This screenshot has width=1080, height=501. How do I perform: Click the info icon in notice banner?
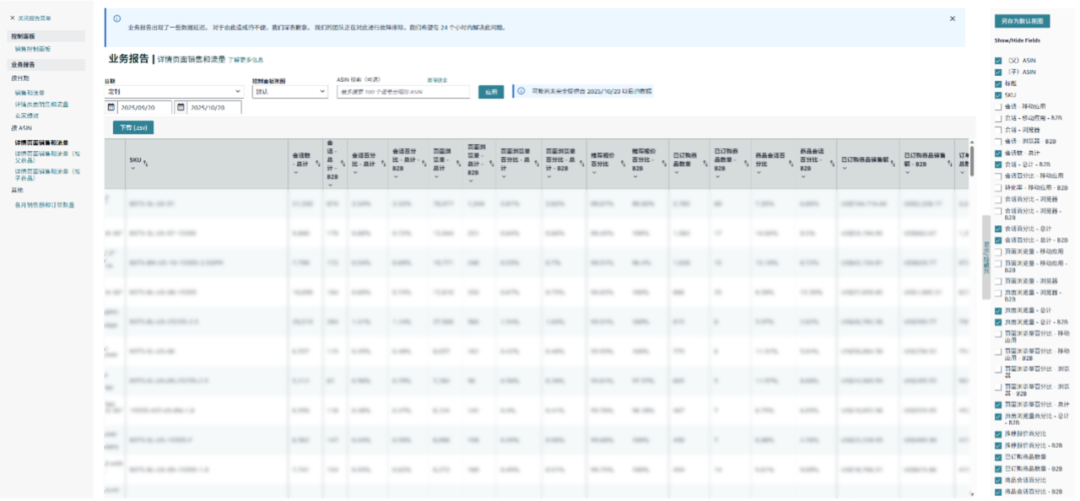(118, 19)
